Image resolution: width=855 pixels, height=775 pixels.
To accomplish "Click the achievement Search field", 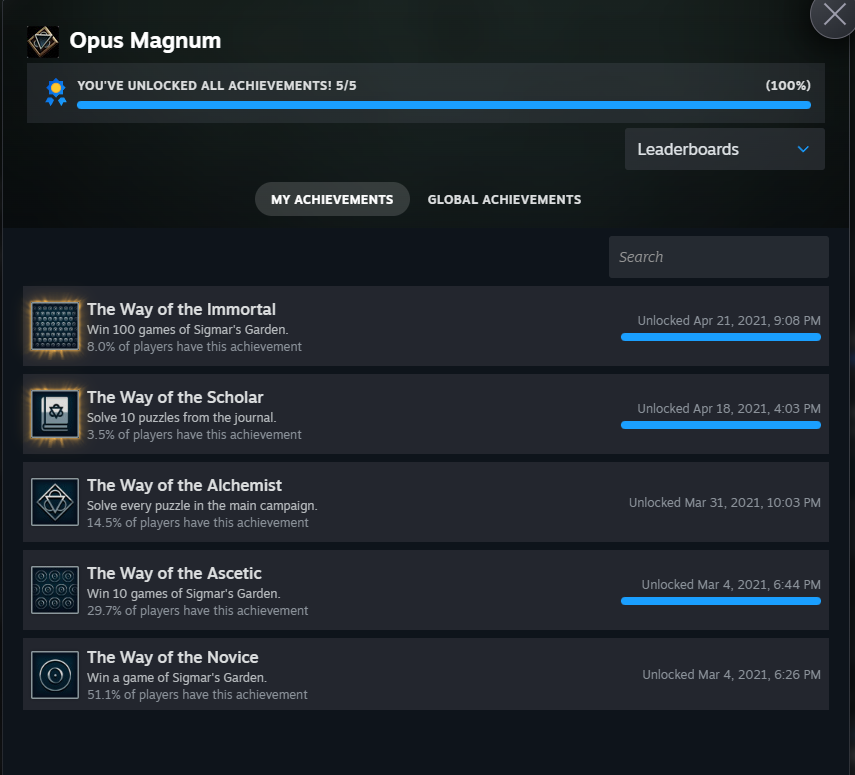I will pos(719,257).
